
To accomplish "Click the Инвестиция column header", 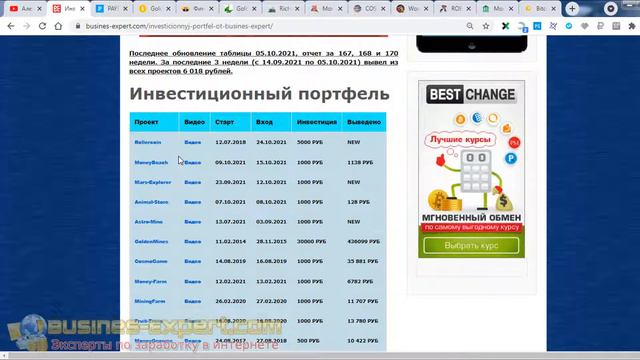I will tap(317, 122).
